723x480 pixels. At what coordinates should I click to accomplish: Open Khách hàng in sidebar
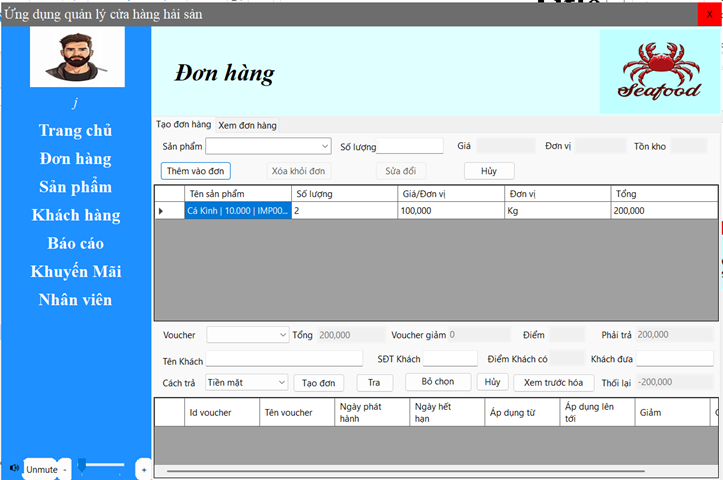pos(76,215)
